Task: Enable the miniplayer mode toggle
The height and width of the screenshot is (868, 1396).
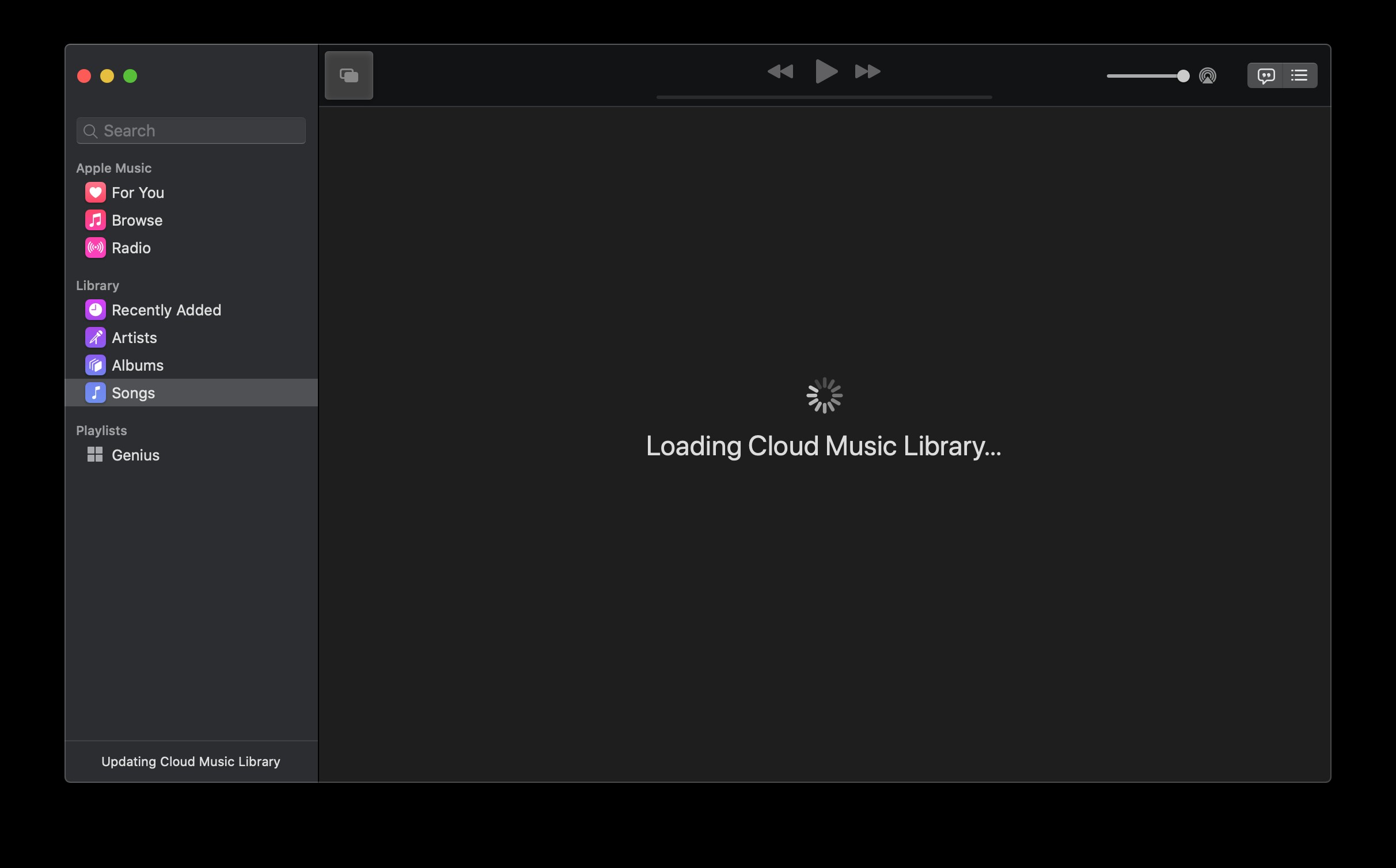Action: tap(349, 75)
